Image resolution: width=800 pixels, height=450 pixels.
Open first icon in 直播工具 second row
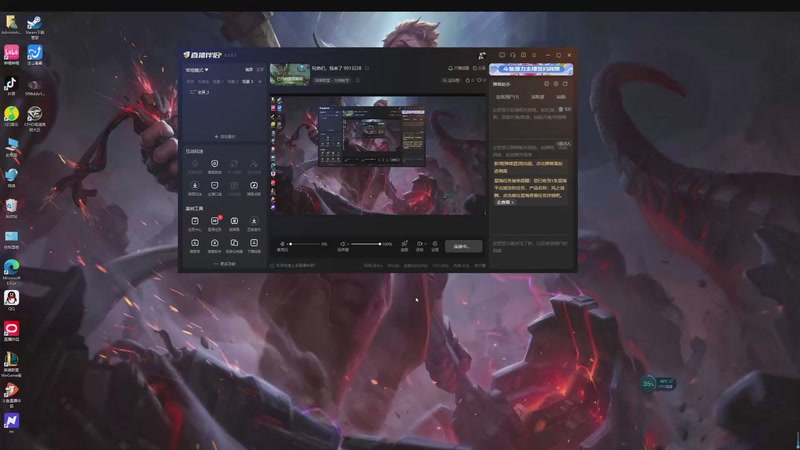[x=195, y=245]
